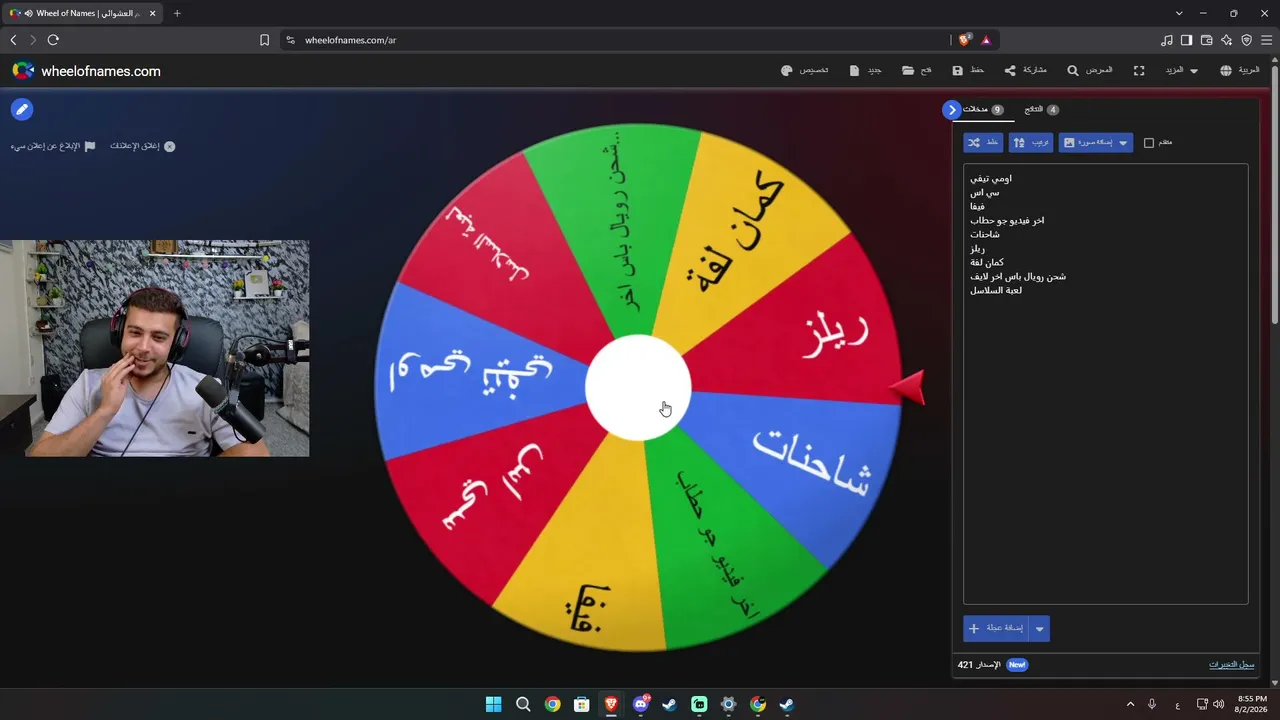Open Windows taskbar search
The image size is (1280, 720).
click(x=523, y=704)
